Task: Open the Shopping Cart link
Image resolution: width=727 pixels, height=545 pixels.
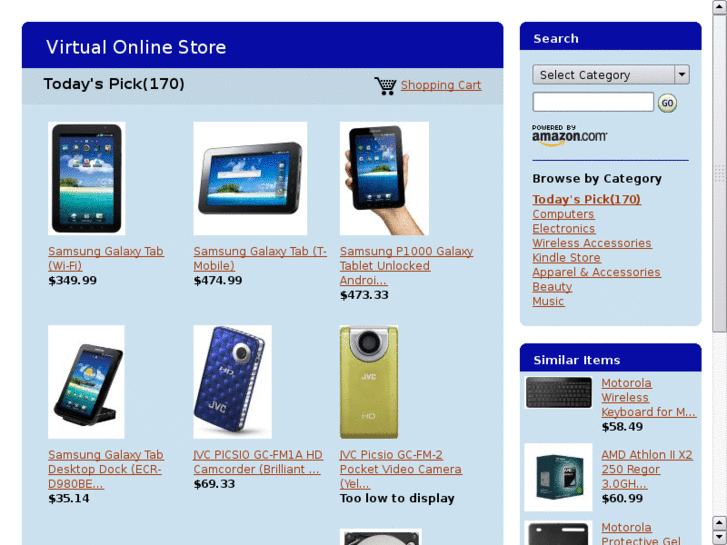Action: pyautogui.click(x=441, y=85)
